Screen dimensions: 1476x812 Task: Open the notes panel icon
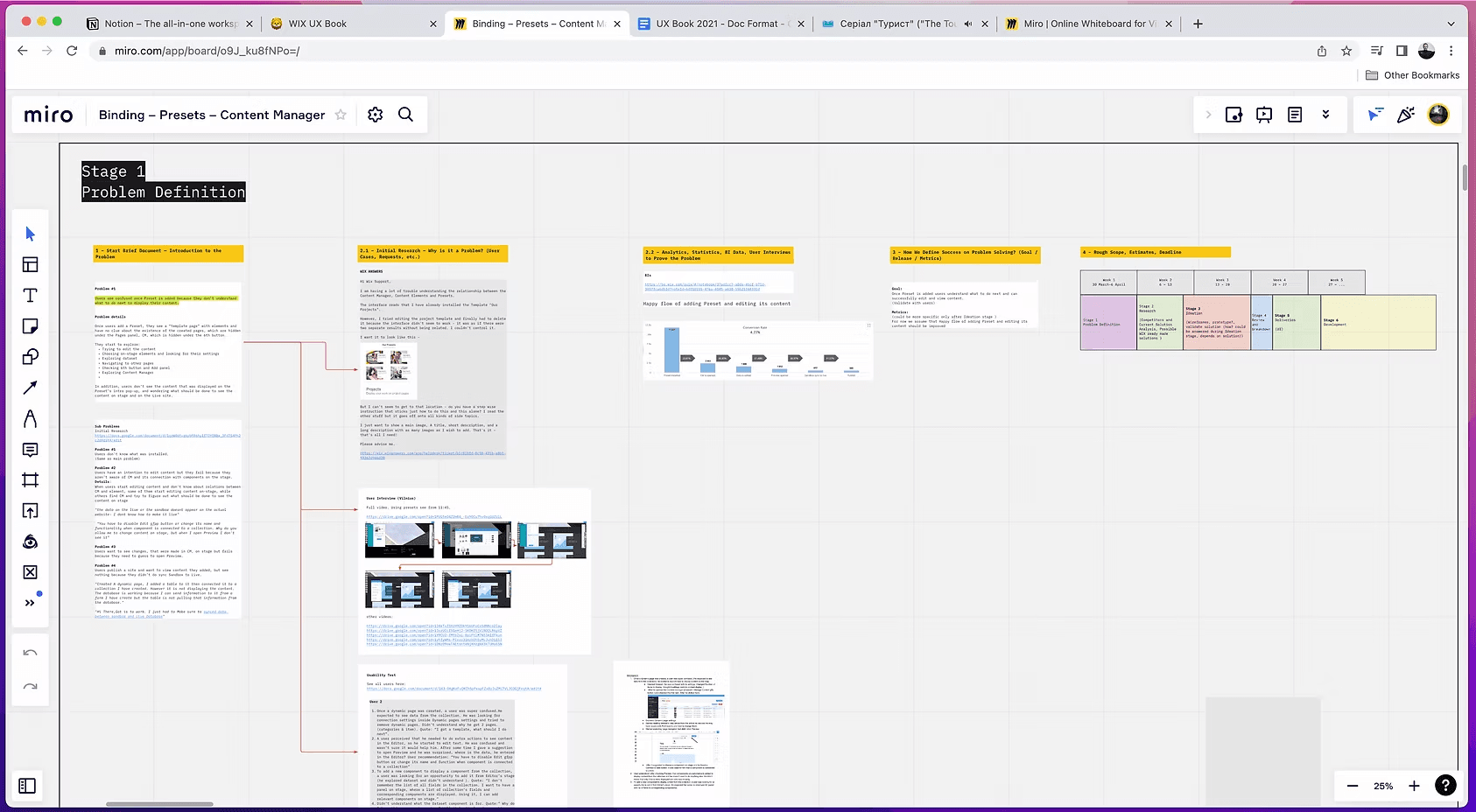point(1295,115)
